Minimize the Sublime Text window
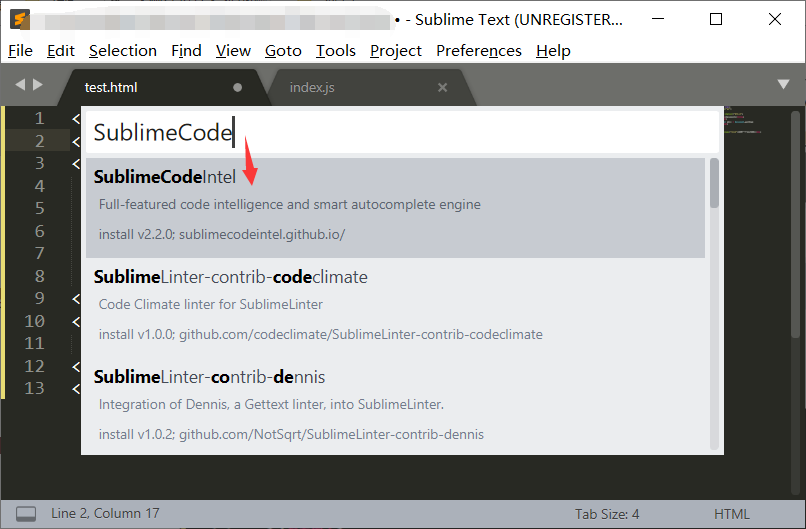Screen dimensions: 806x529 (658, 20)
